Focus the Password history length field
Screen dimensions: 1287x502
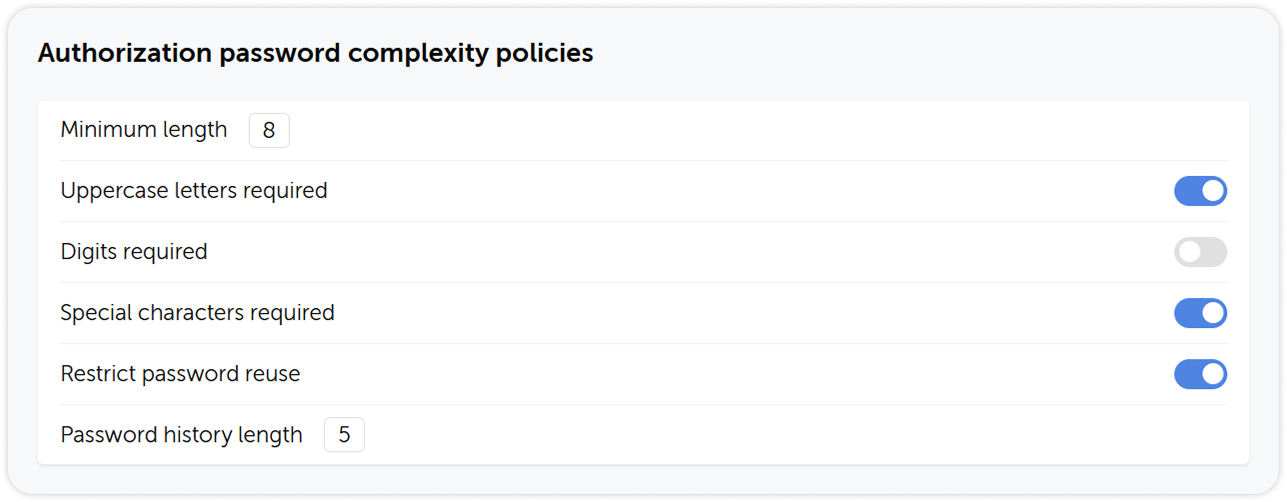(x=344, y=435)
